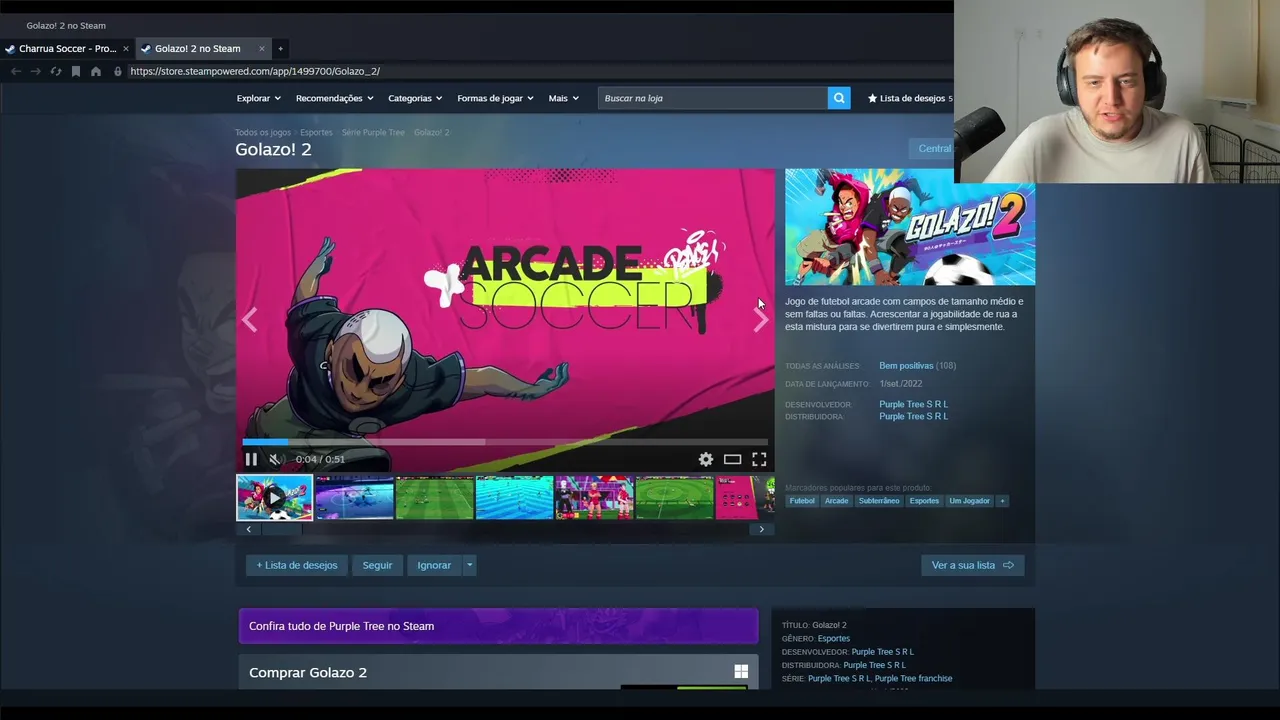Open Formas de jogar dropdown
Viewport: 1280px width, 720px height.
pyautogui.click(x=495, y=98)
